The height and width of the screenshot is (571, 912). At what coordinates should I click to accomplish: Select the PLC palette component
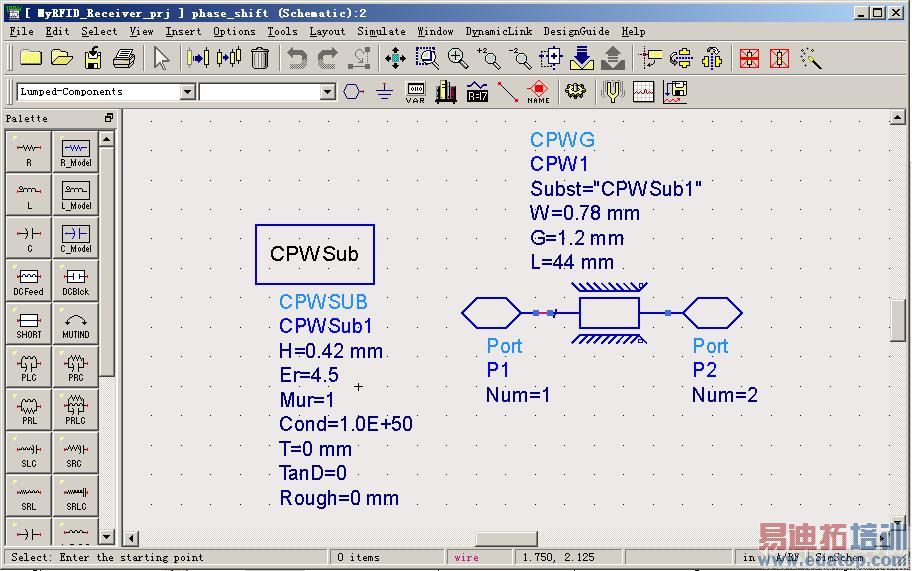pyautogui.click(x=28, y=367)
